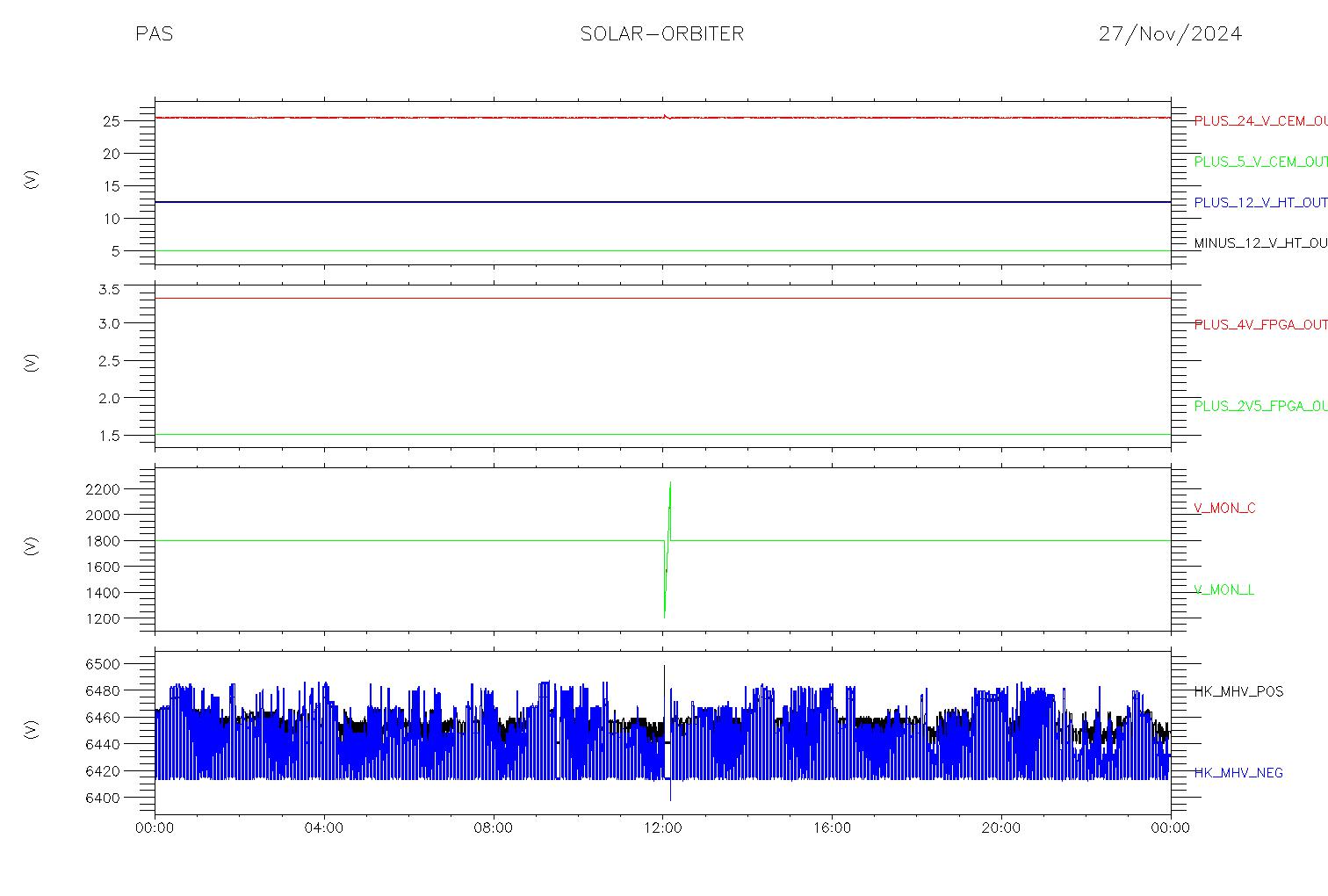Select the PLUS_2V5_FPGA_OUT legend label
1328x896 pixels.
[x=1260, y=407]
